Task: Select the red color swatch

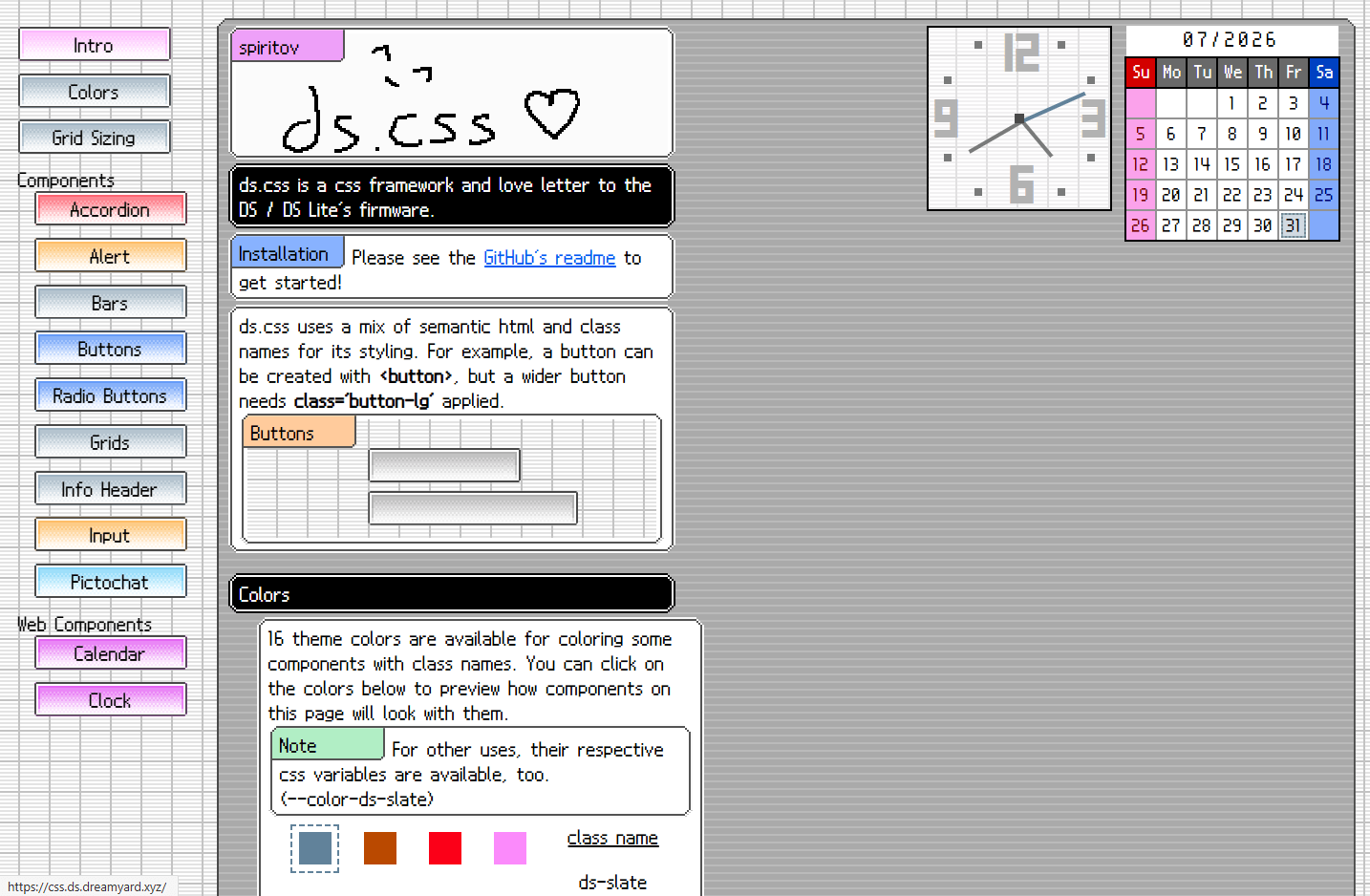Action: [445, 848]
